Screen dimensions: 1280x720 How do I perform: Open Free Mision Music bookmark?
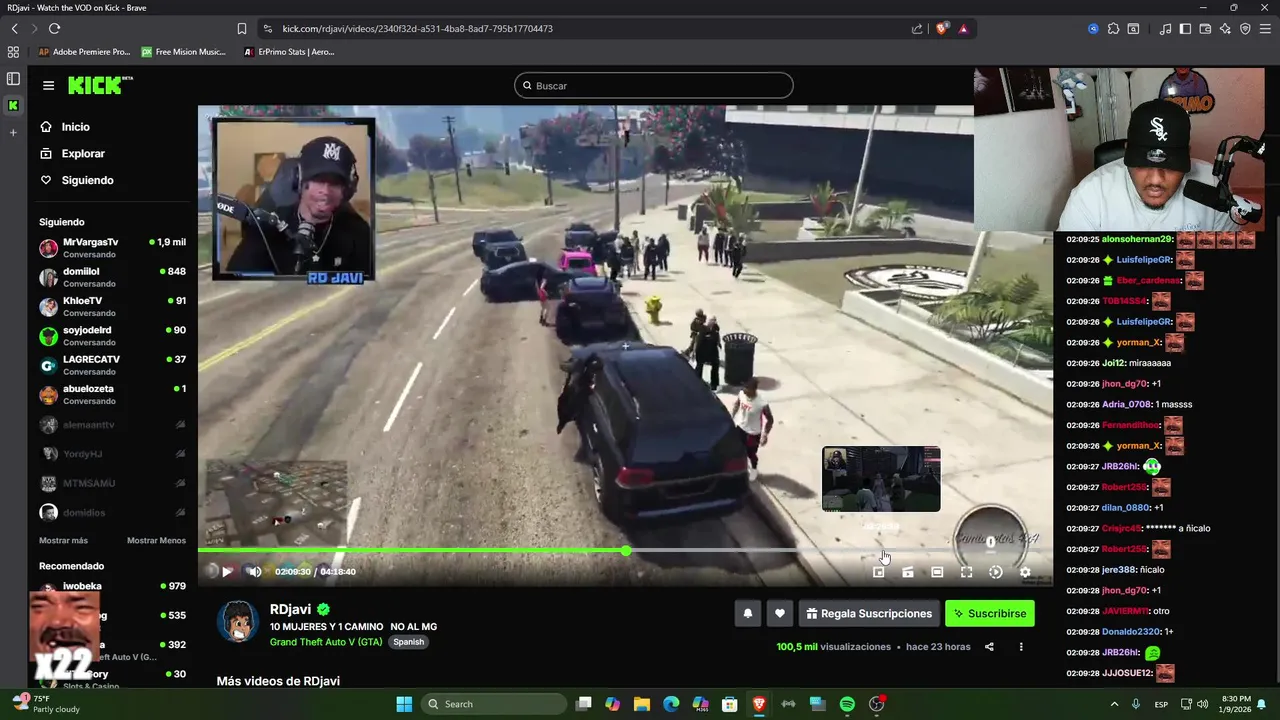(x=184, y=52)
